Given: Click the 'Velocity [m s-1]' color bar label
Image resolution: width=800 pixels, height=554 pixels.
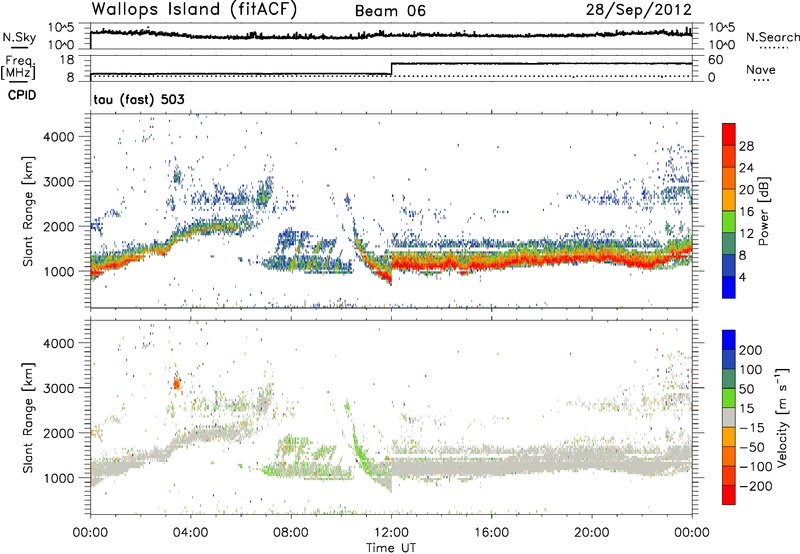Looking at the screenshot, I should 782,417.
